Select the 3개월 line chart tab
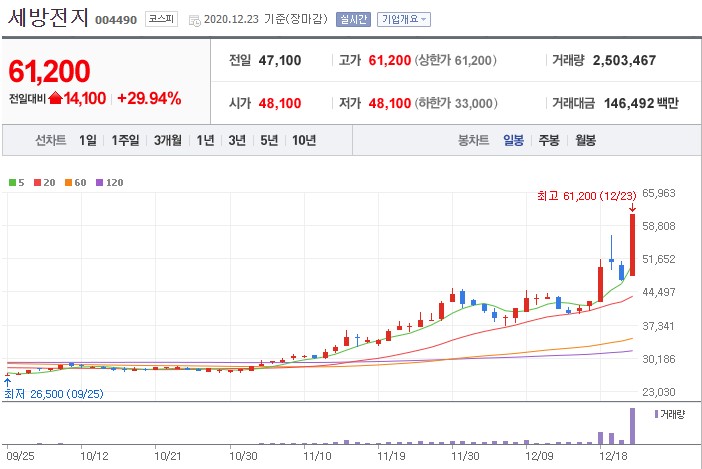The image size is (702, 469). click(168, 141)
